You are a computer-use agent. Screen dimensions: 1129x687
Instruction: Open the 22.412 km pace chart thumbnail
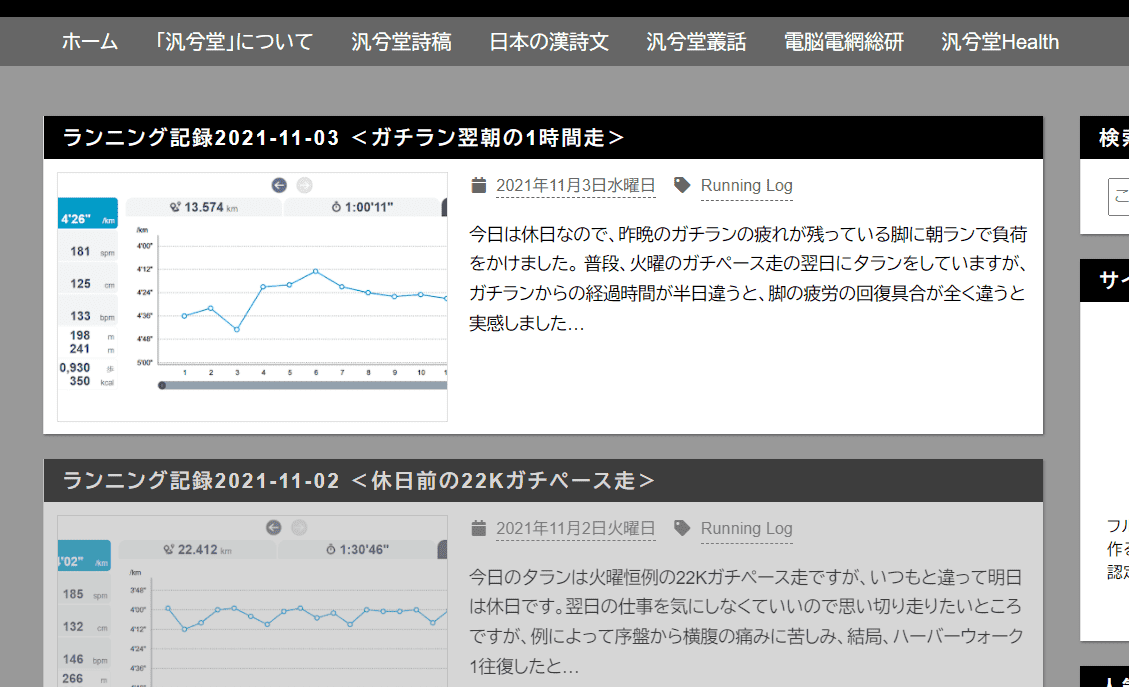coord(253,601)
